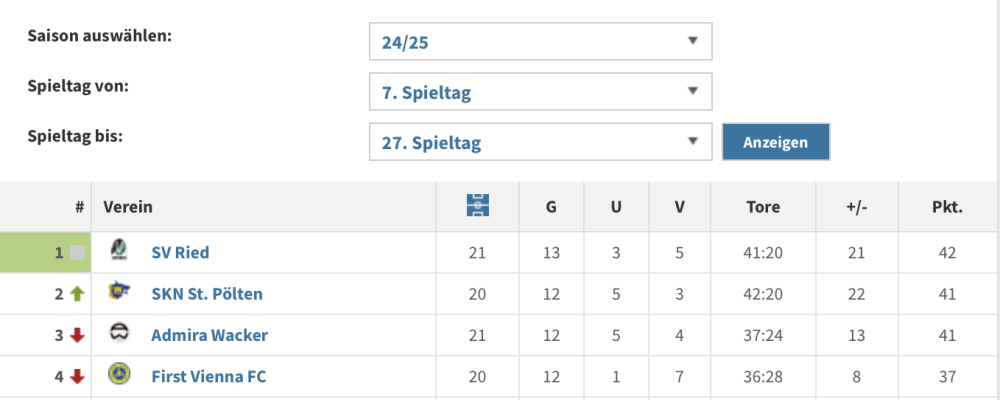Image resolution: width=1000 pixels, height=400 pixels.
Task: Follow the Admira Wacker link
Action: (209, 335)
